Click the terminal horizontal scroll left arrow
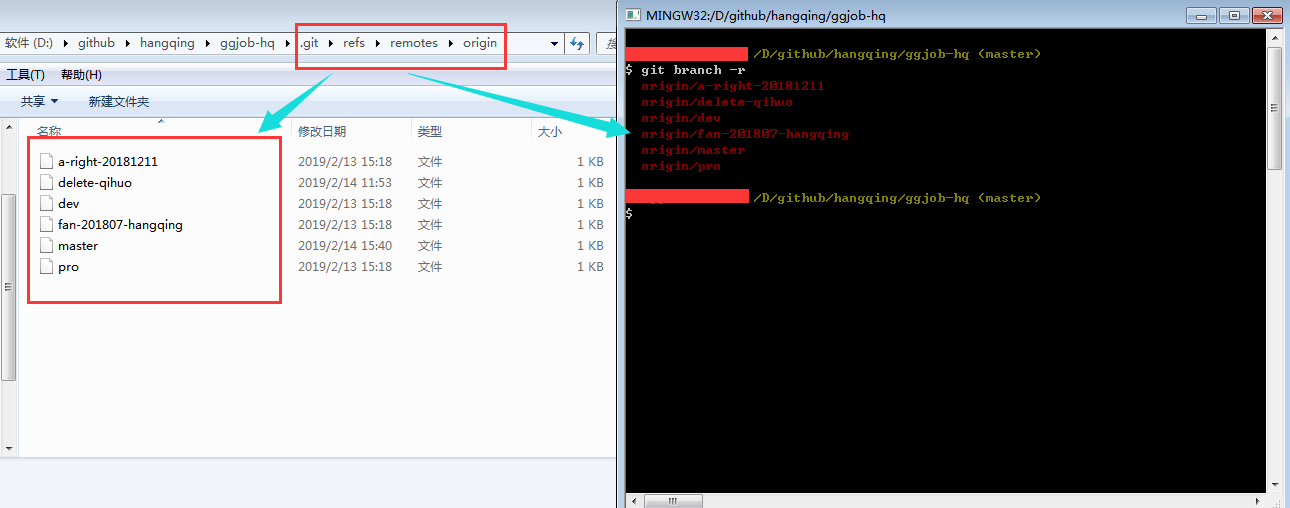 (632, 500)
